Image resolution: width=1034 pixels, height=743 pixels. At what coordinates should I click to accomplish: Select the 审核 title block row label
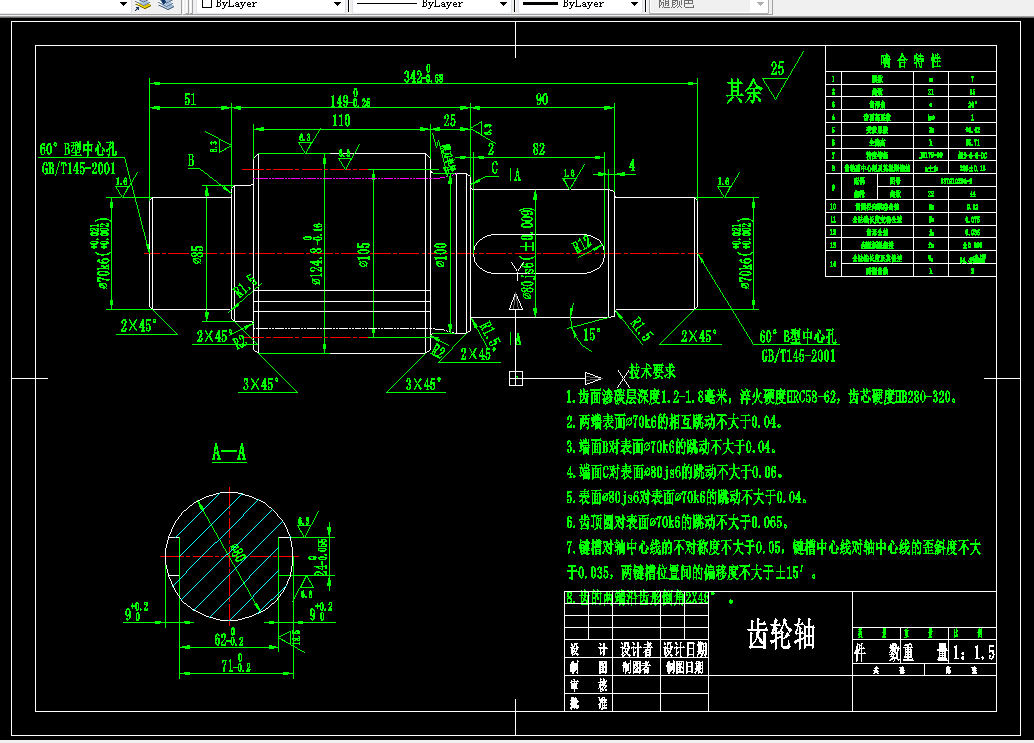[588, 685]
